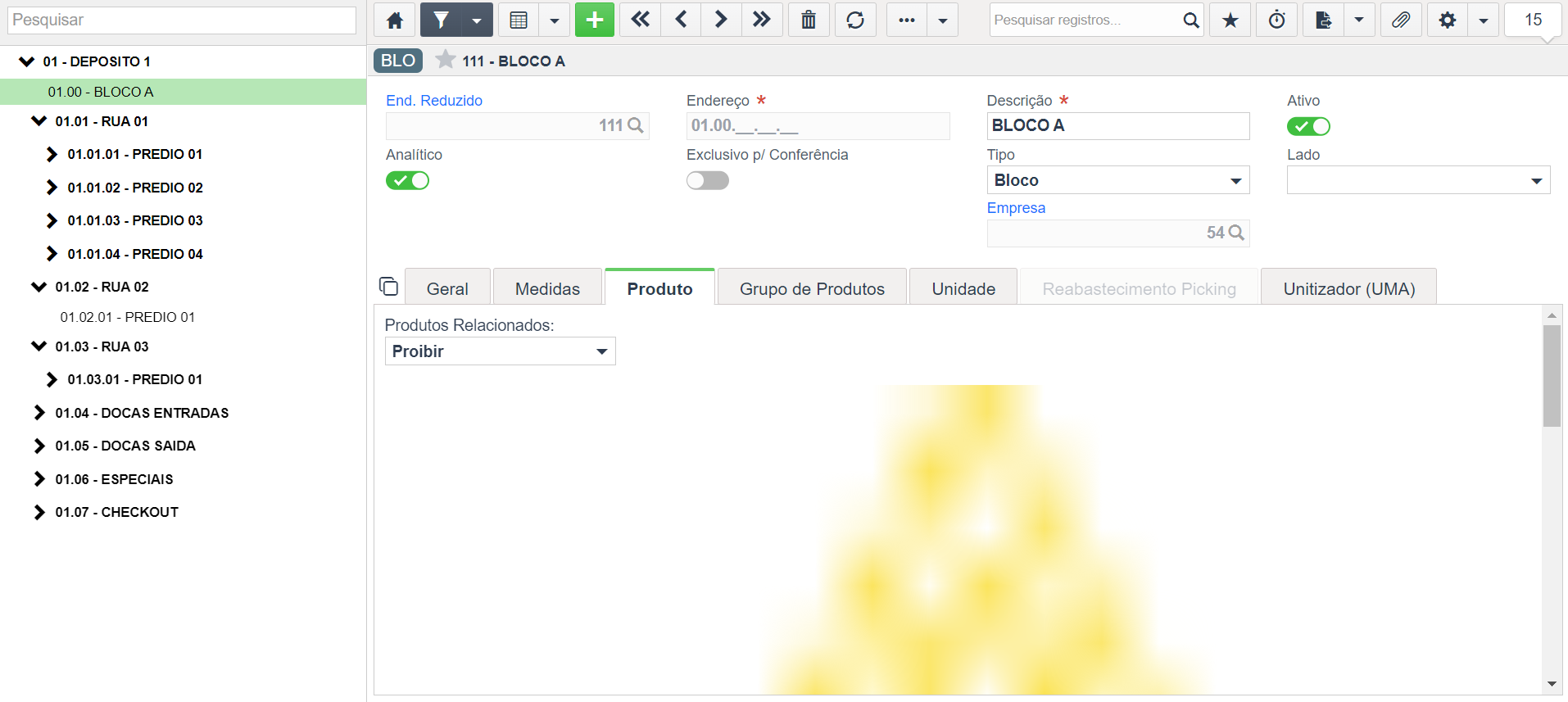Screen dimensions: 1568x702
Task: Select 01.00 - BLOCO A tree item
Action: click(183, 92)
